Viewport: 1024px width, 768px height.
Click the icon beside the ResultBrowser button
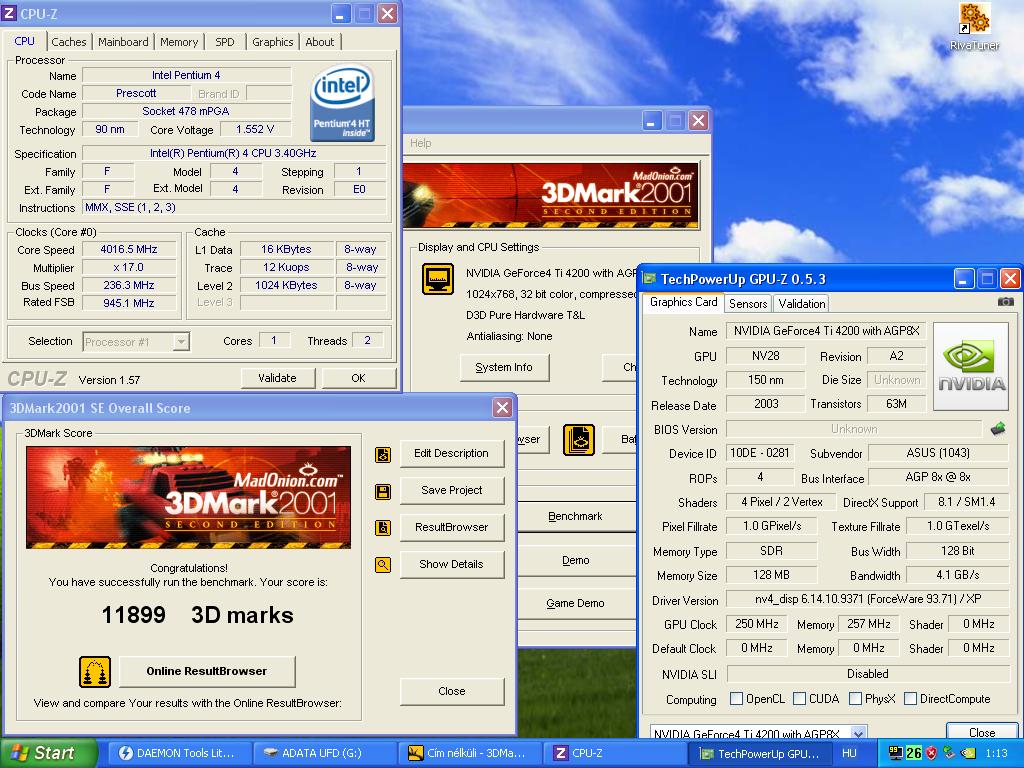(382, 528)
